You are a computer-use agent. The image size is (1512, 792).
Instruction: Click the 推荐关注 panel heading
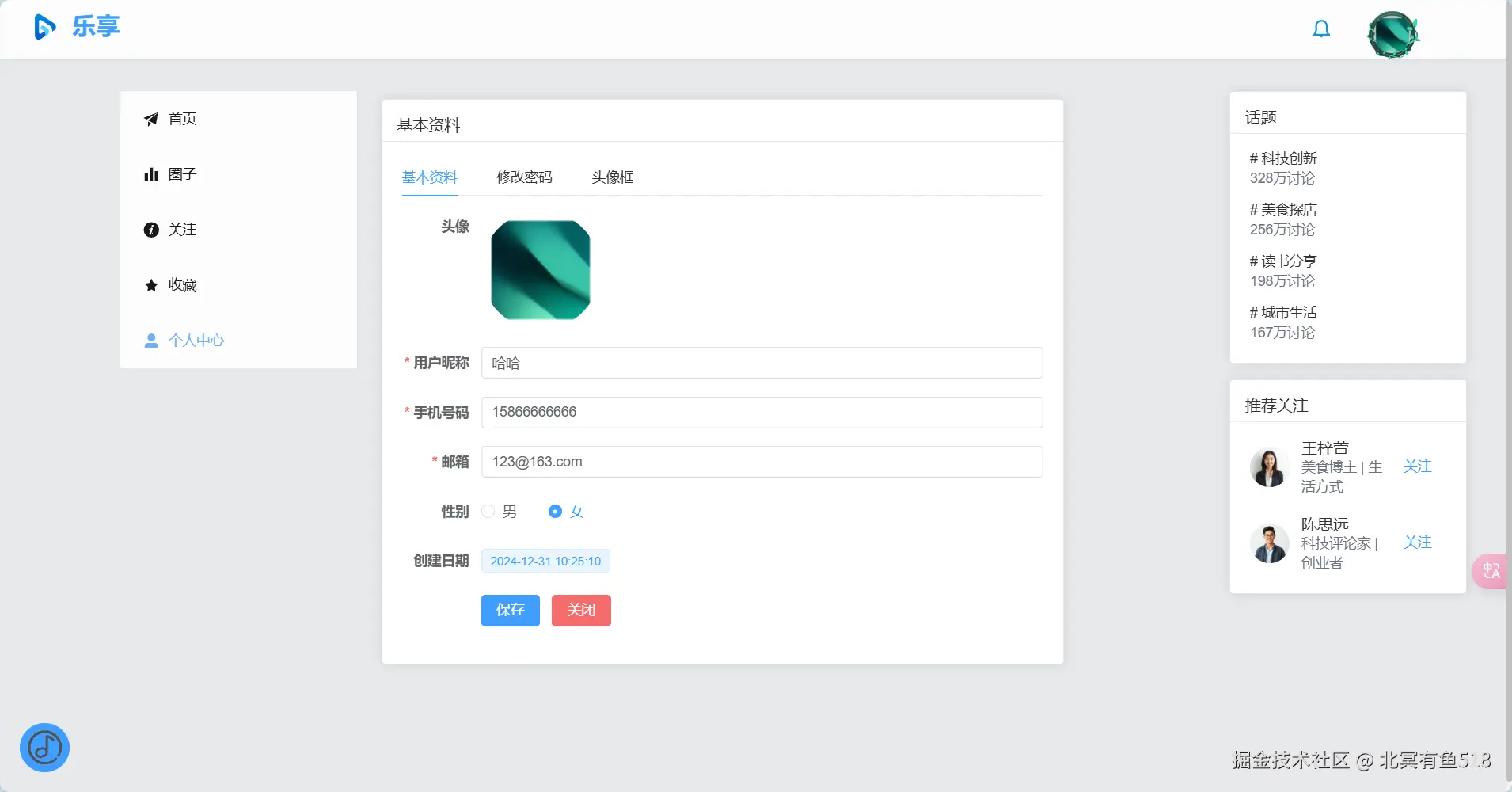(1276, 406)
